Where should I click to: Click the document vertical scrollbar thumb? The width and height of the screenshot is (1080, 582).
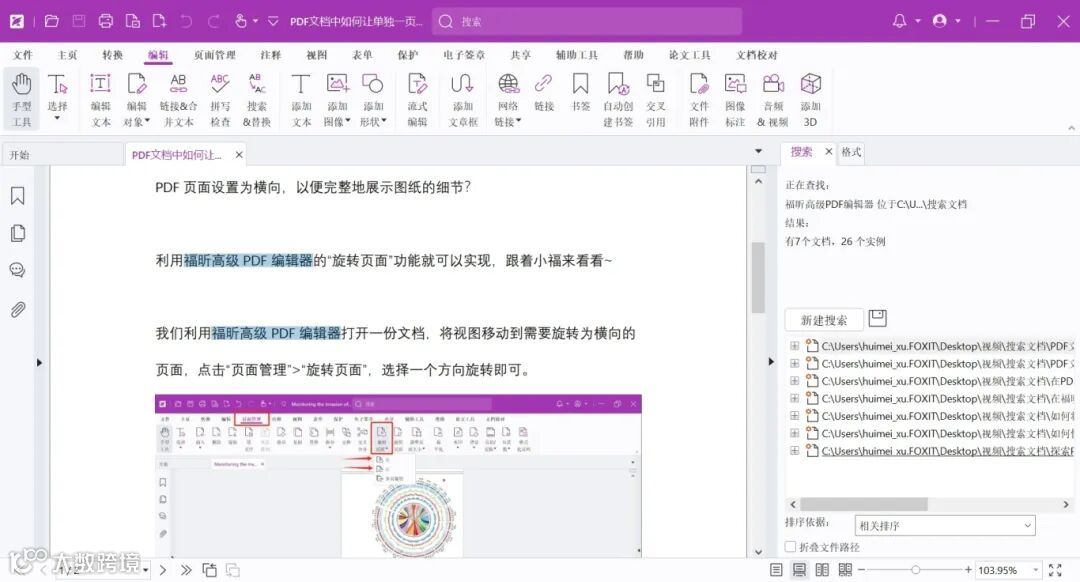[758, 278]
